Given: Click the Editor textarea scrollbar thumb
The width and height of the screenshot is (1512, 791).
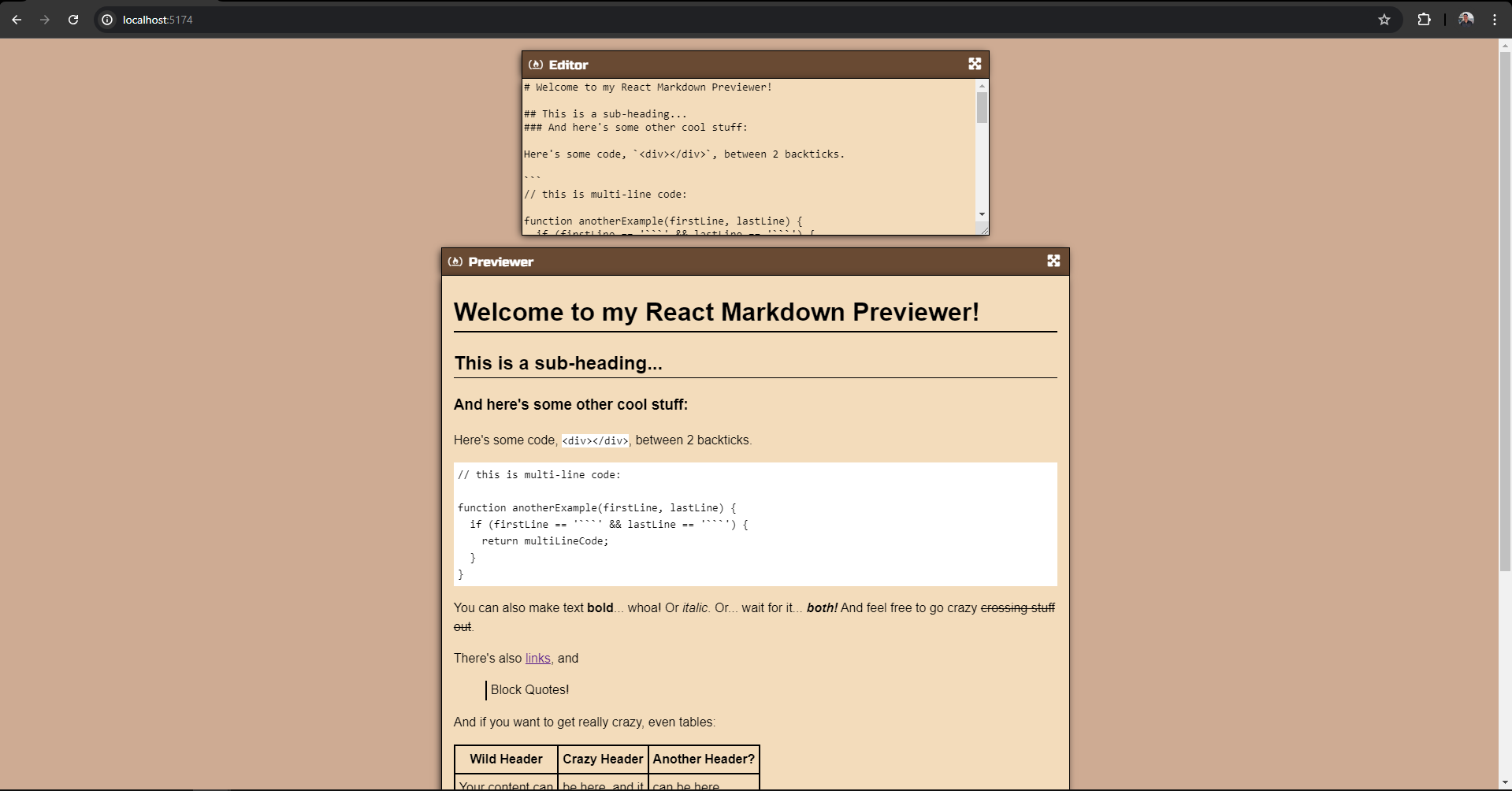Looking at the screenshot, I should 982,108.
